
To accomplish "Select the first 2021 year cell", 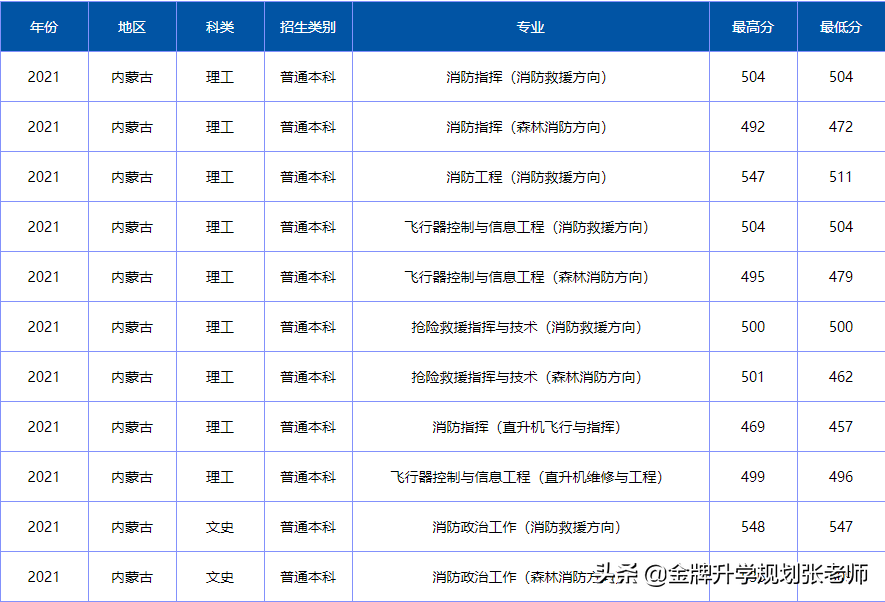I will pos(45,77).
